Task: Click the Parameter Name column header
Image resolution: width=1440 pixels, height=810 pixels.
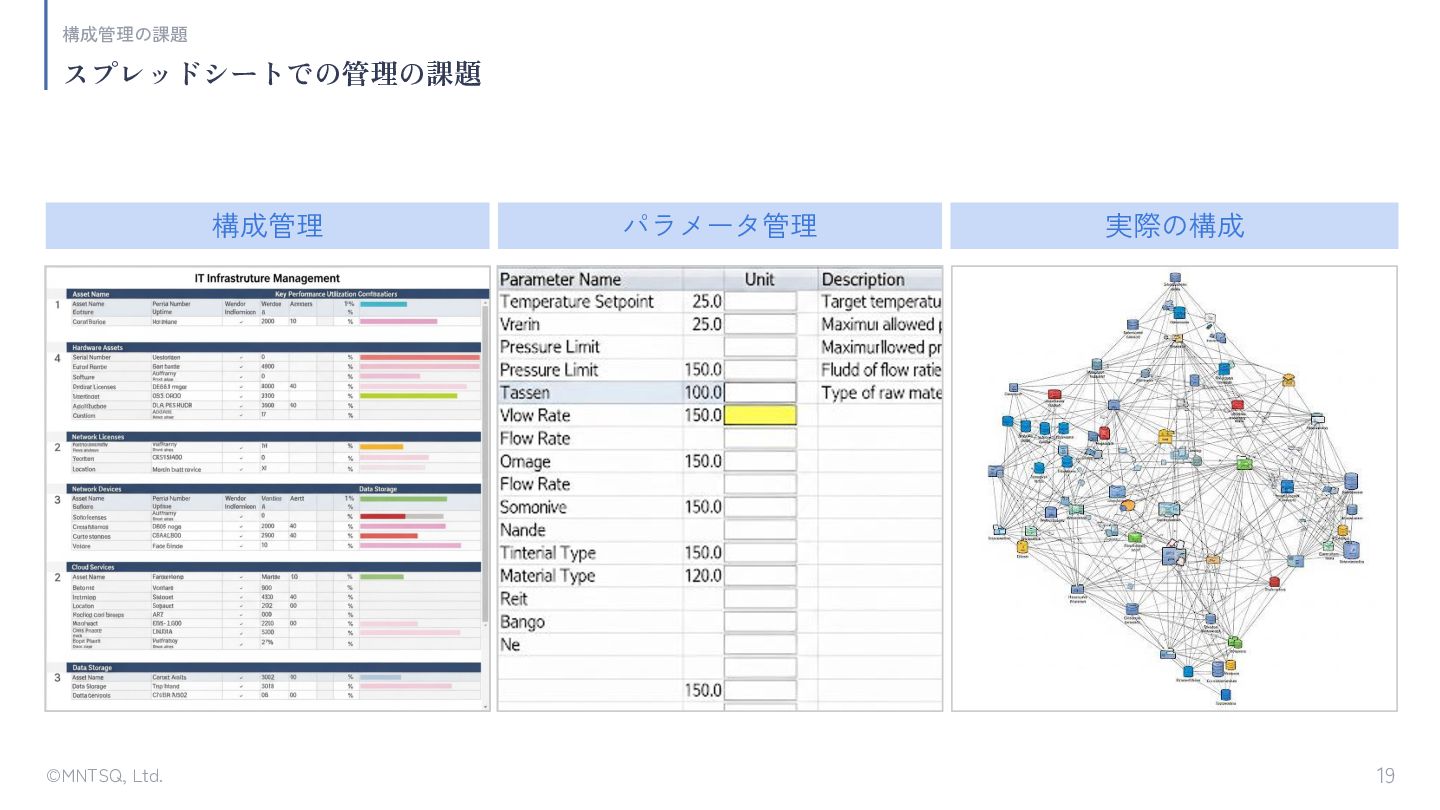Action: click(x=560, y=279)
